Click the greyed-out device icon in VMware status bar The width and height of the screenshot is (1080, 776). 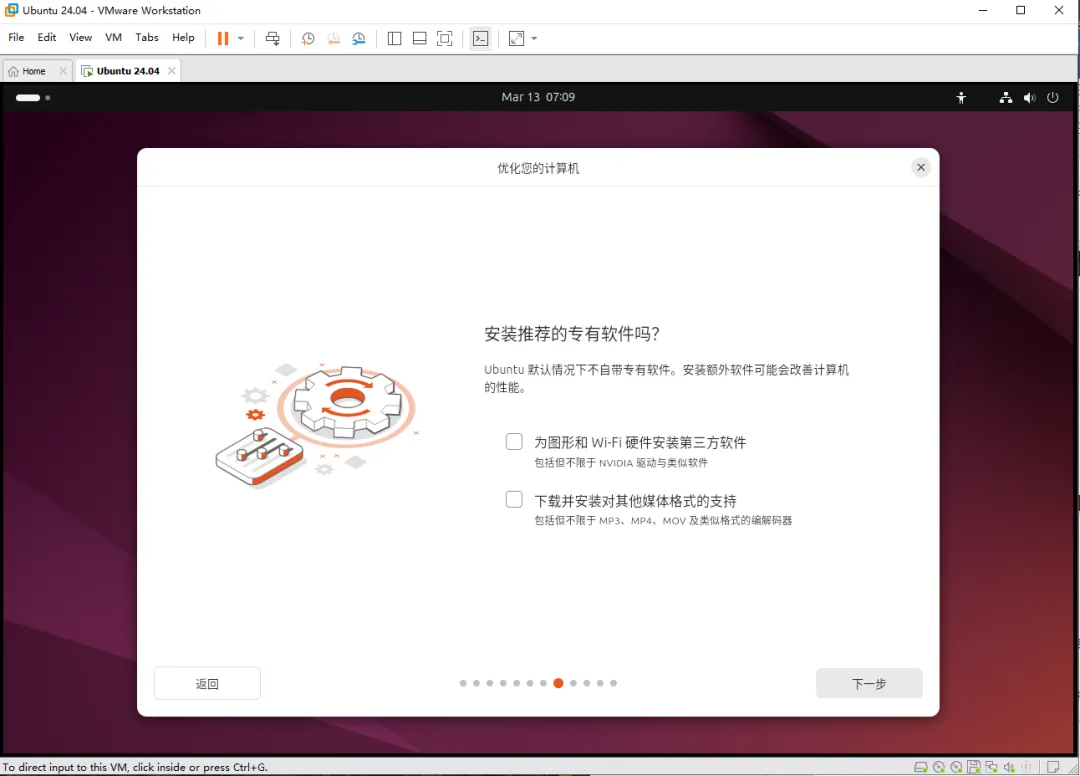coord(1026,767)
